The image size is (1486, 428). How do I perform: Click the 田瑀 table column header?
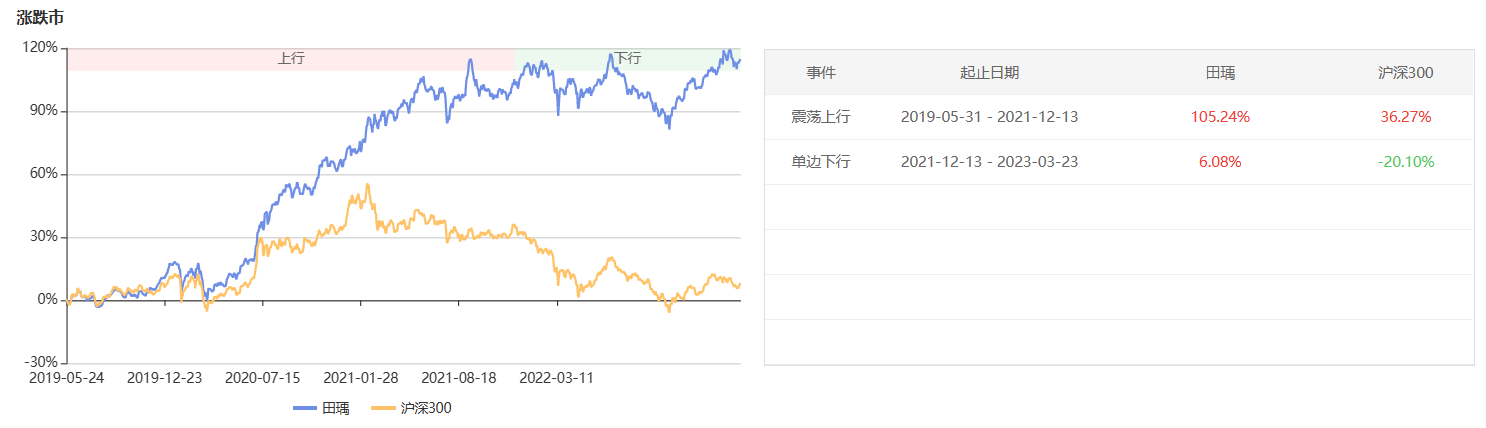pyautogui.click(x=1220, y=72)
